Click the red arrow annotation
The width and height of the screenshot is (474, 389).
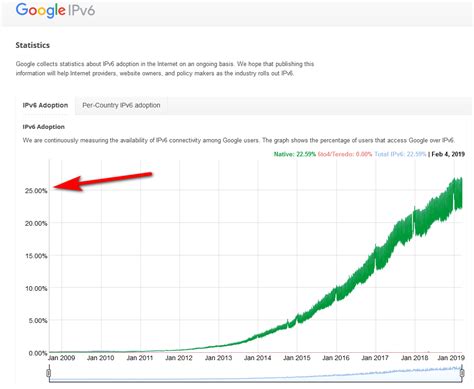pyautogui.click(x=103, y=182)
